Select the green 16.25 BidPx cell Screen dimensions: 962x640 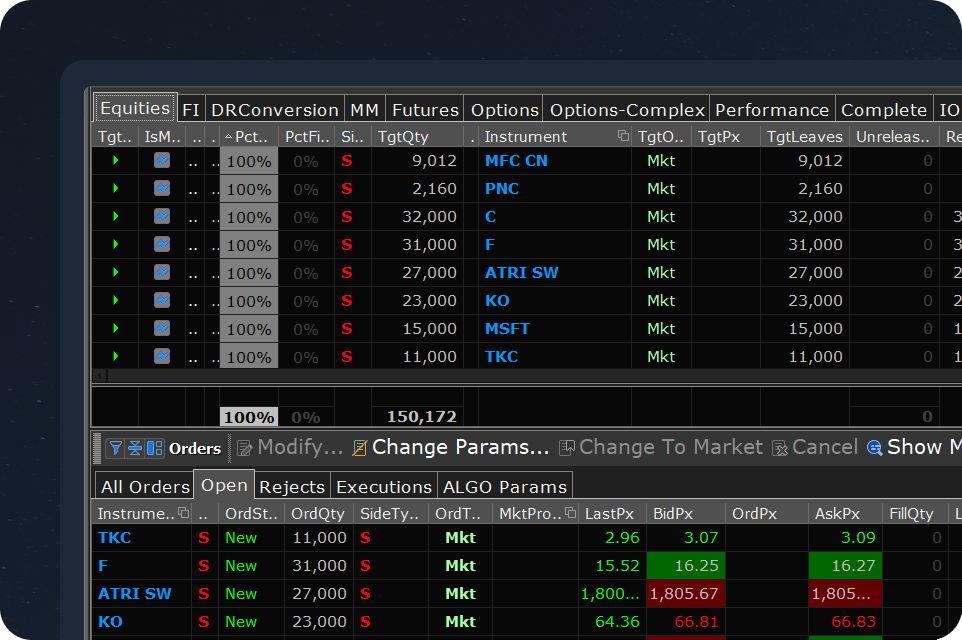click(x=686, y=565)
